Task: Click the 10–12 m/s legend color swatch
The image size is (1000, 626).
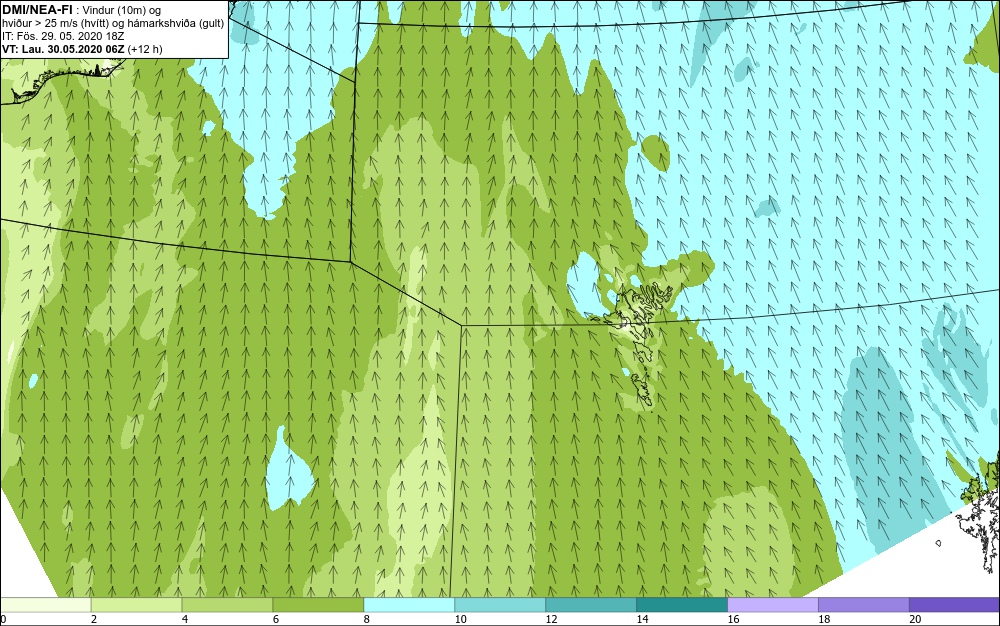Action: coord(500,605)
